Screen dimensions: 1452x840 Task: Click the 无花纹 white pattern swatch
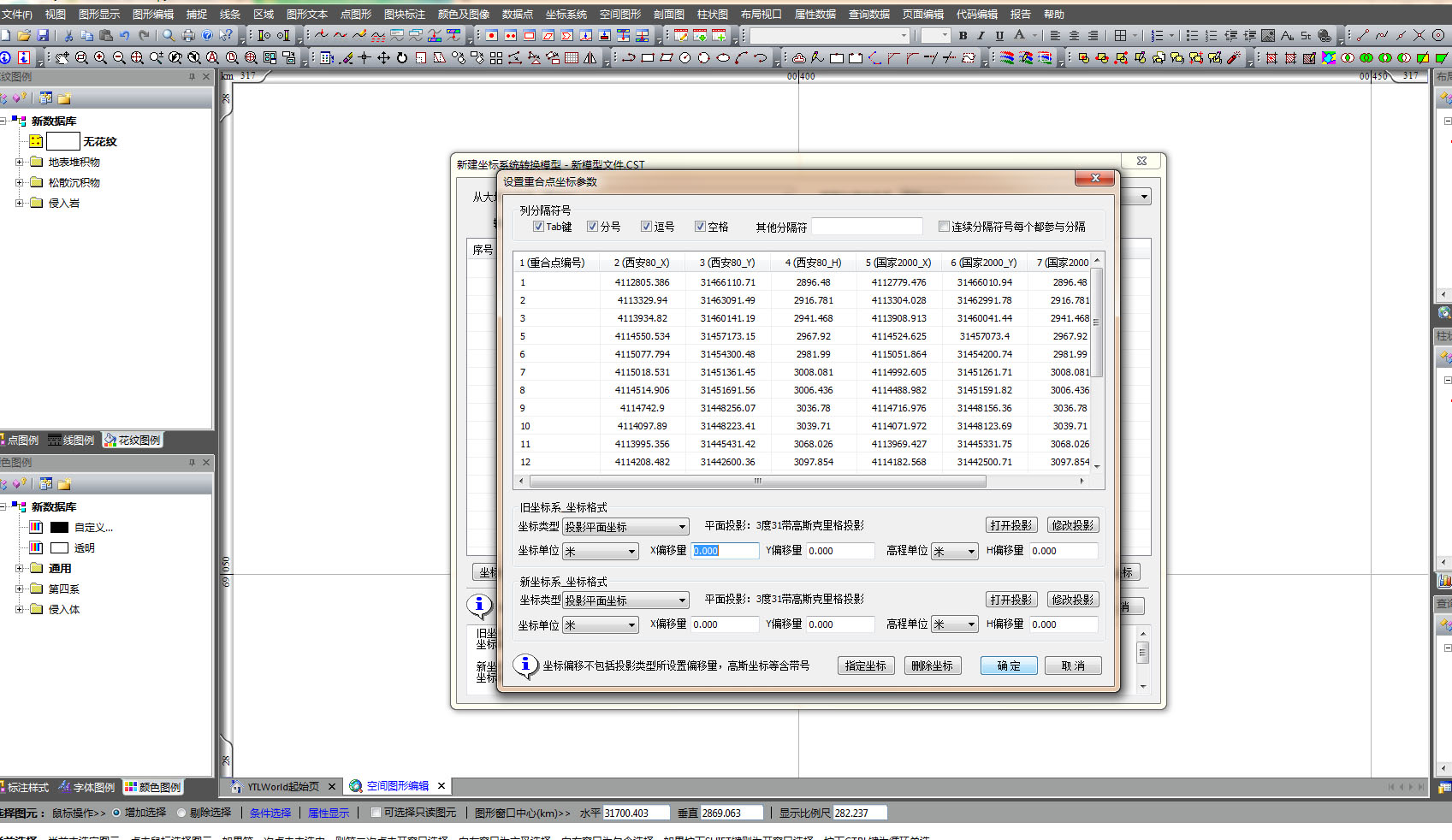pos(63,141)
